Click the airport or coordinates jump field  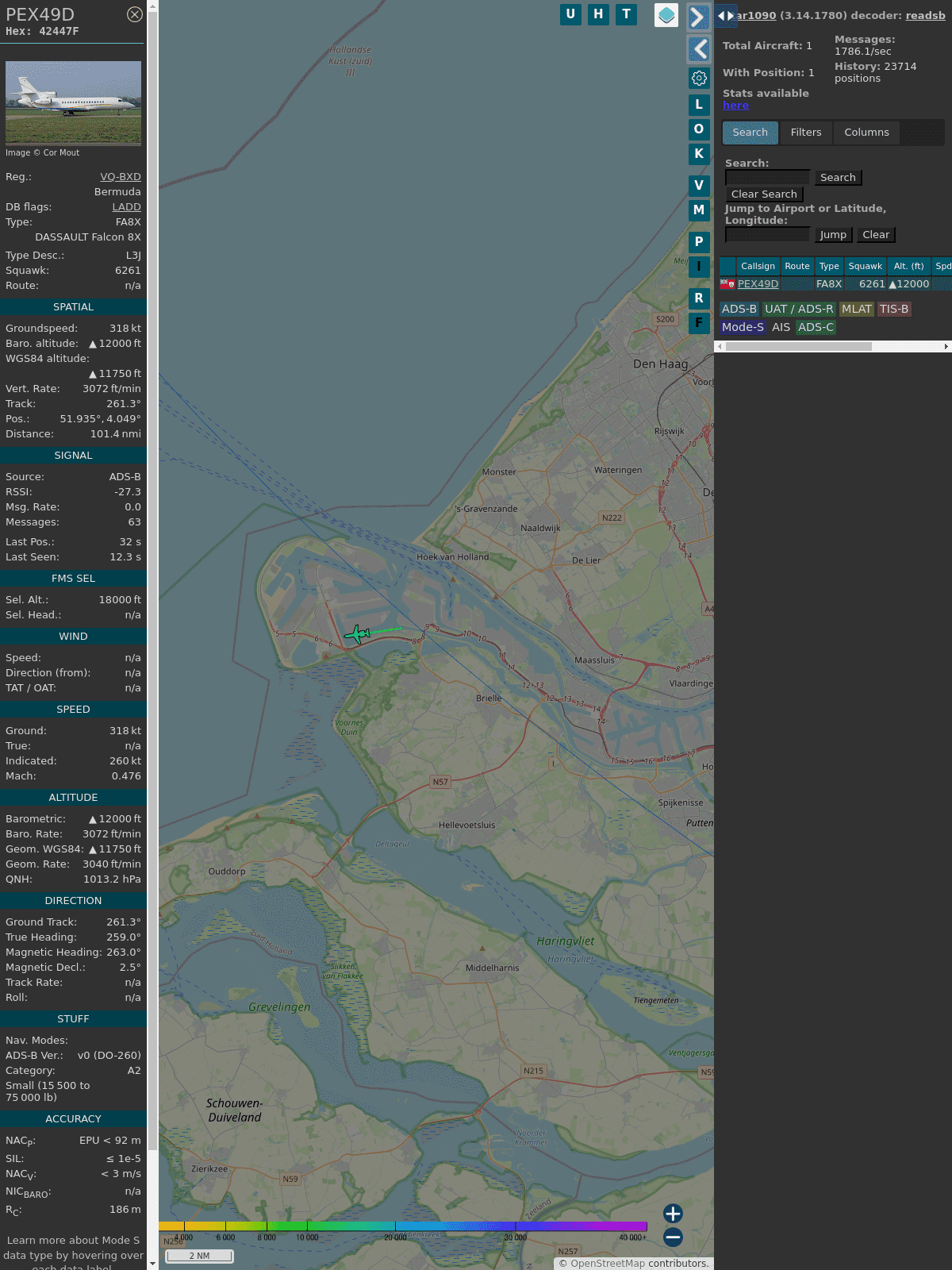pyautogui.click(x=767, y=235)
